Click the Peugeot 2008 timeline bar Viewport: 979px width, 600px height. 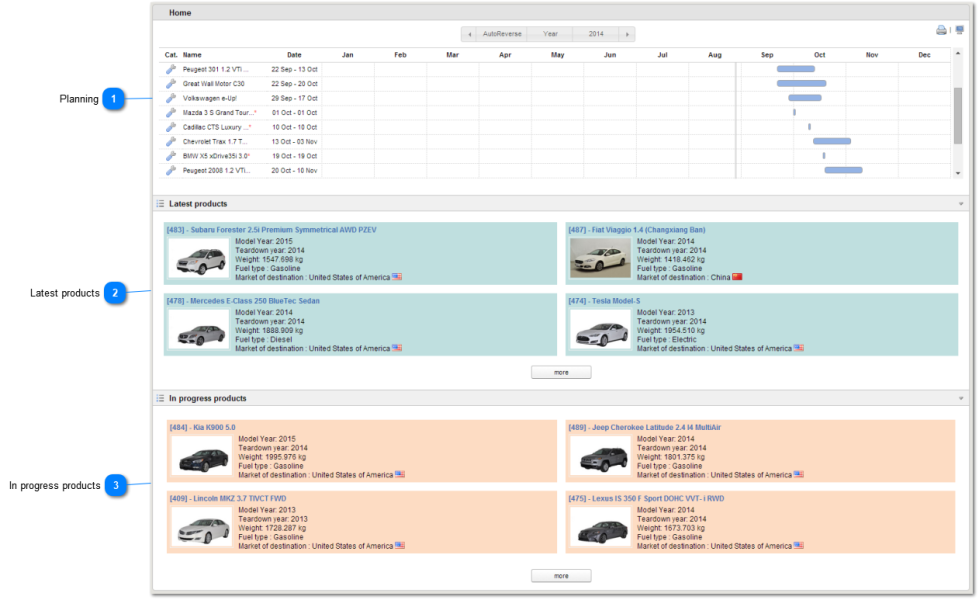tap(844, 170)
